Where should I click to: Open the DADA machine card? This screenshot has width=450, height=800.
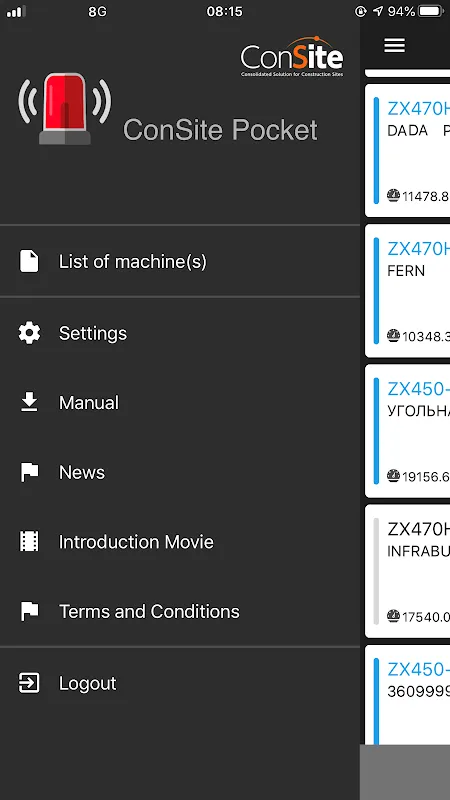pos(408,151)
